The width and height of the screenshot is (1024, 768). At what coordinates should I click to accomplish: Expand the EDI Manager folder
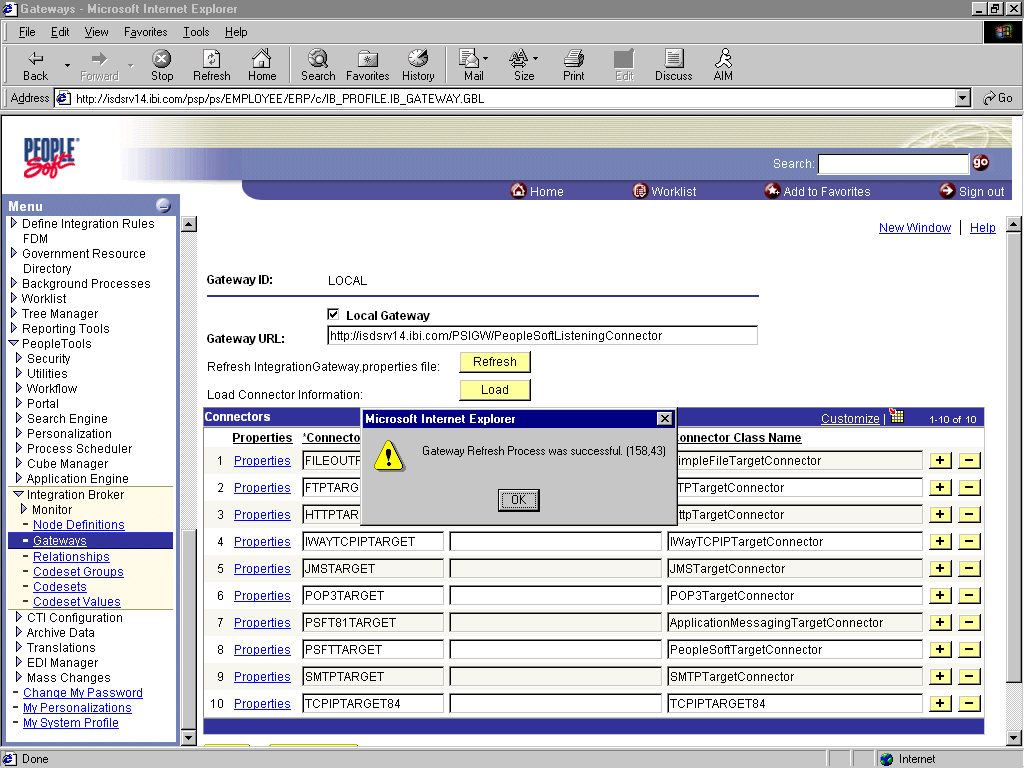tap(19, 662)
